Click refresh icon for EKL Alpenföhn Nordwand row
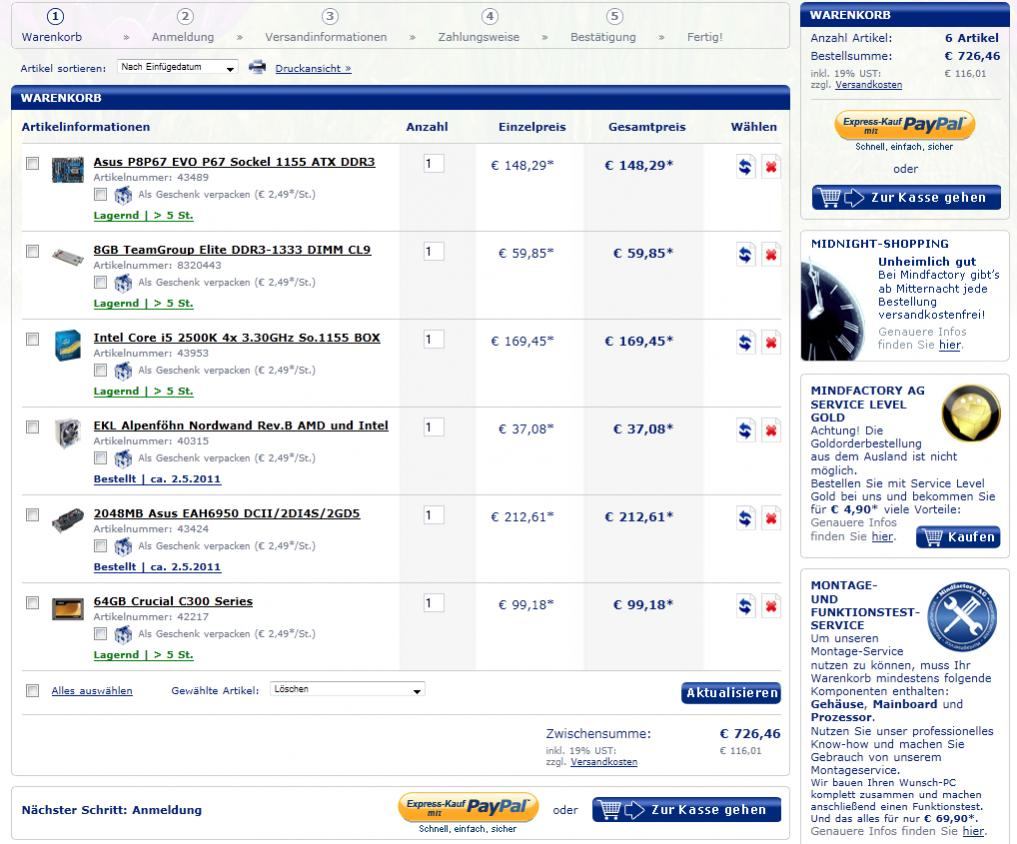 click(745, 430)
